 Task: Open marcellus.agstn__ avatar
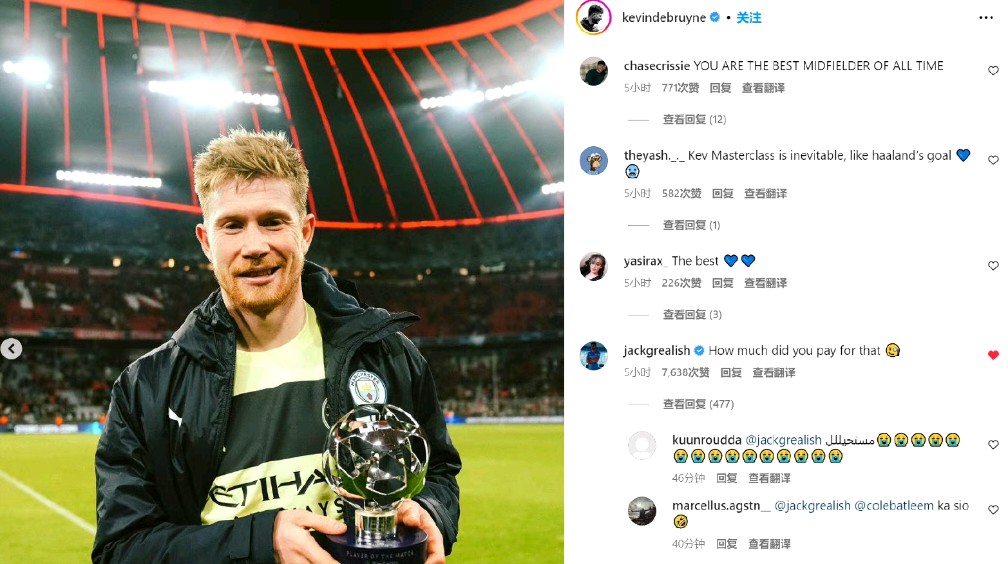pos(642,511)
